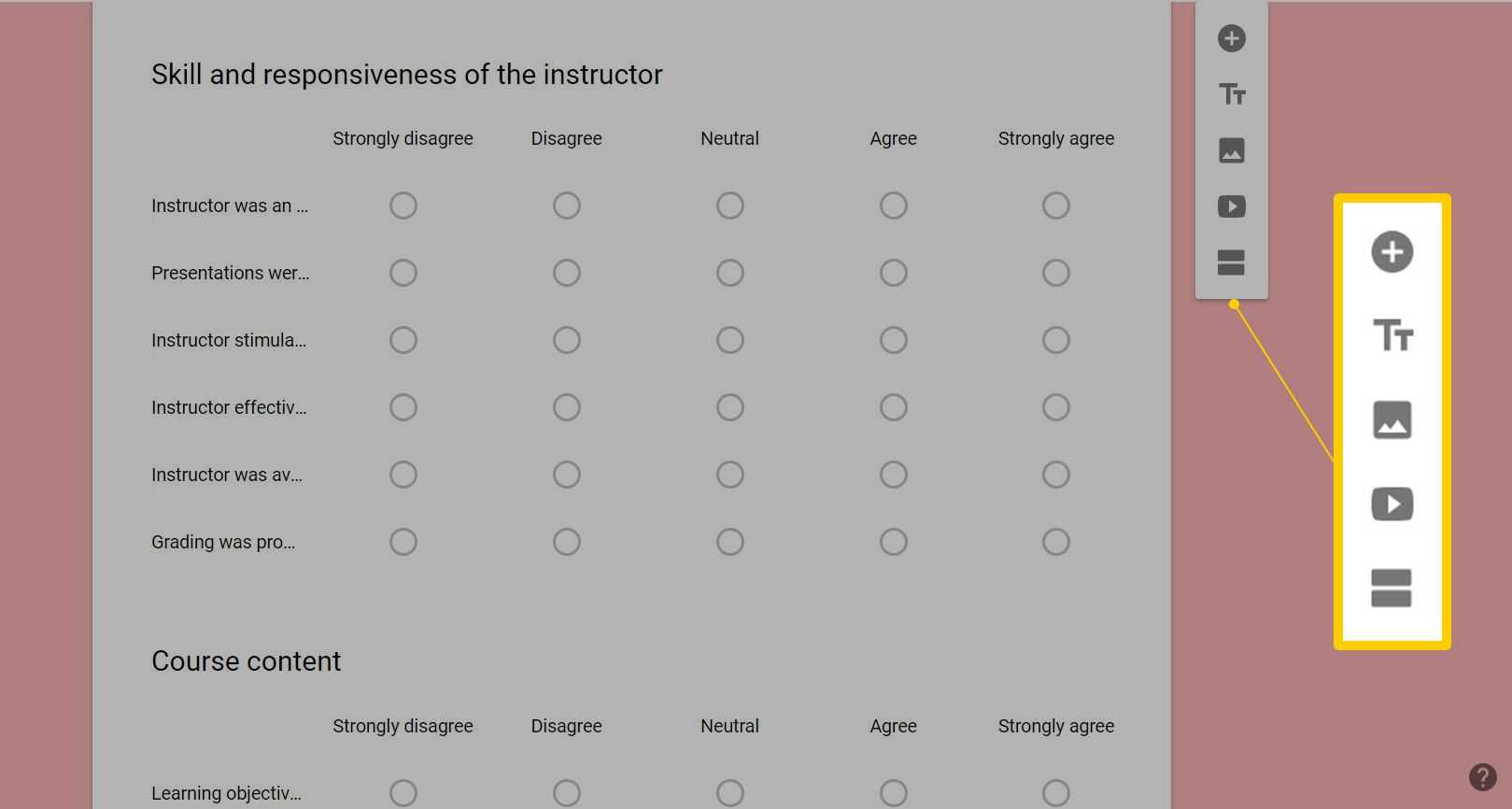Viewport: 1512px width, 809px height.
Task: Choose Neutral for "Instructor stimula…" row
Action: [730, 340]
